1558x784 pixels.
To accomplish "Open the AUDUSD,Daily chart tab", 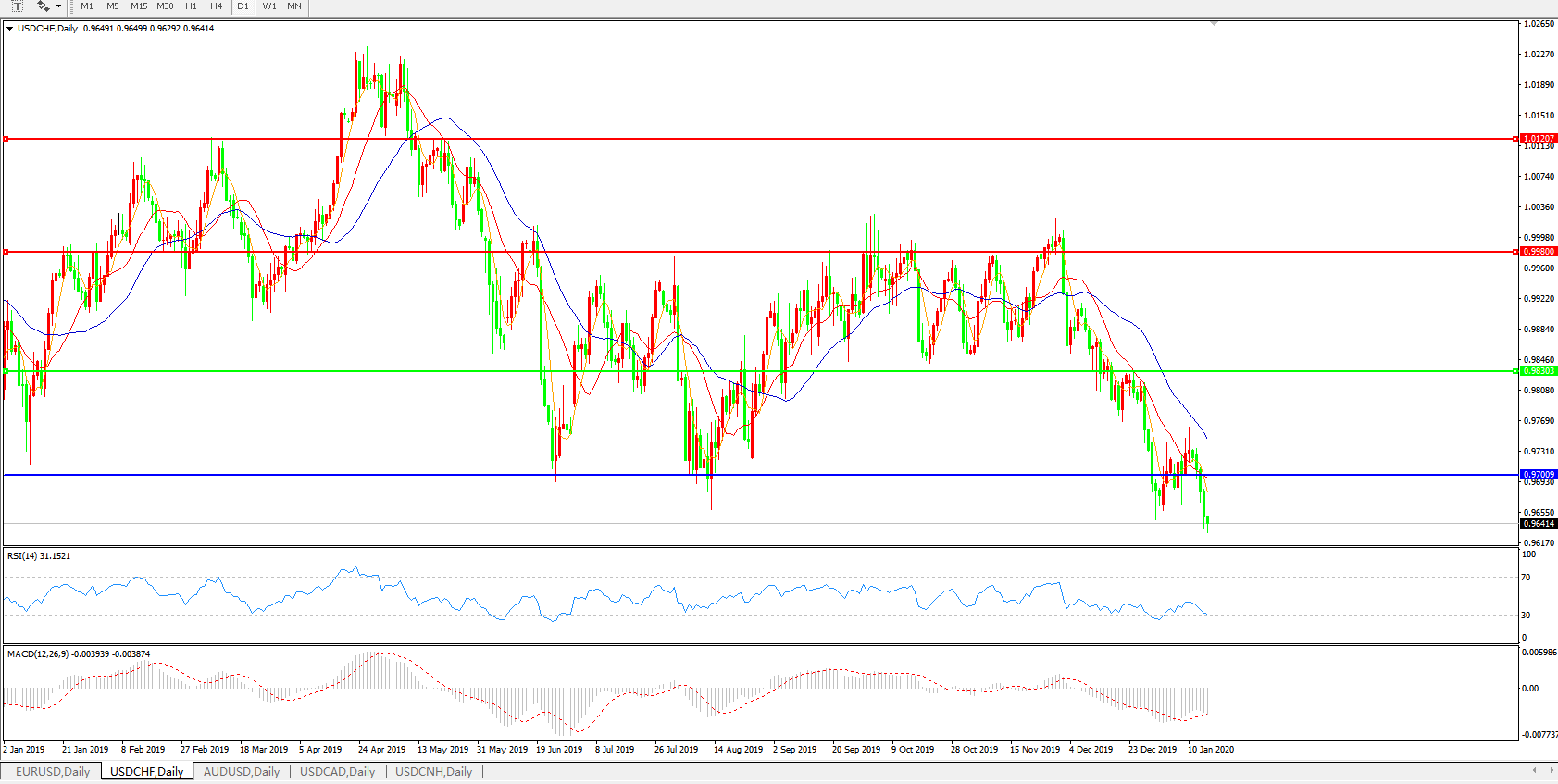I will pos(241,771).
